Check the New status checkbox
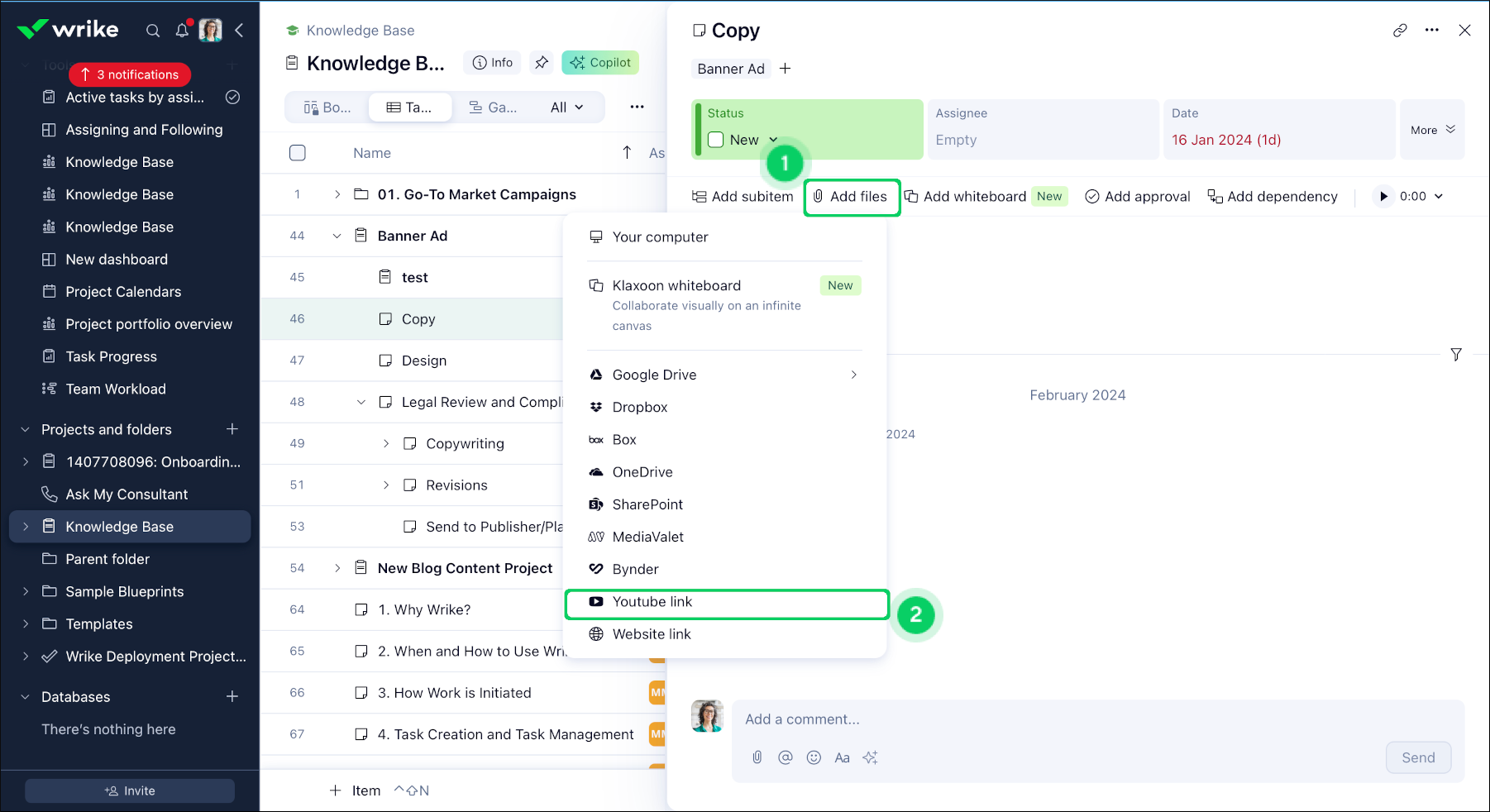 click(716, 140)
